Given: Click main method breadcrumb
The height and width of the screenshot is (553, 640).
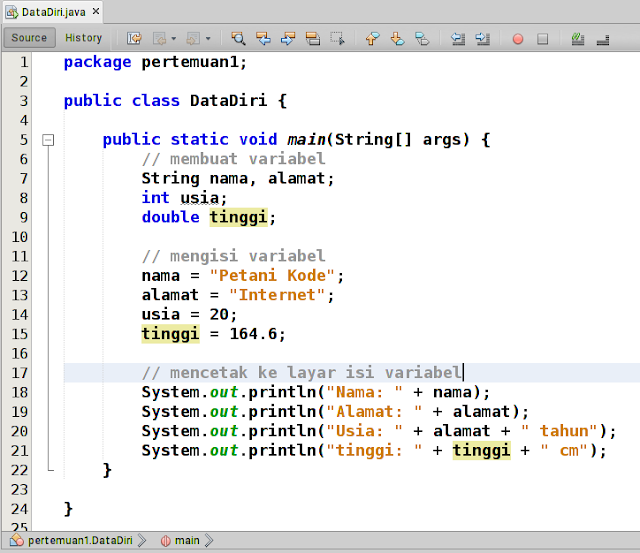Looking at the screenshot, I should point(187,540).
